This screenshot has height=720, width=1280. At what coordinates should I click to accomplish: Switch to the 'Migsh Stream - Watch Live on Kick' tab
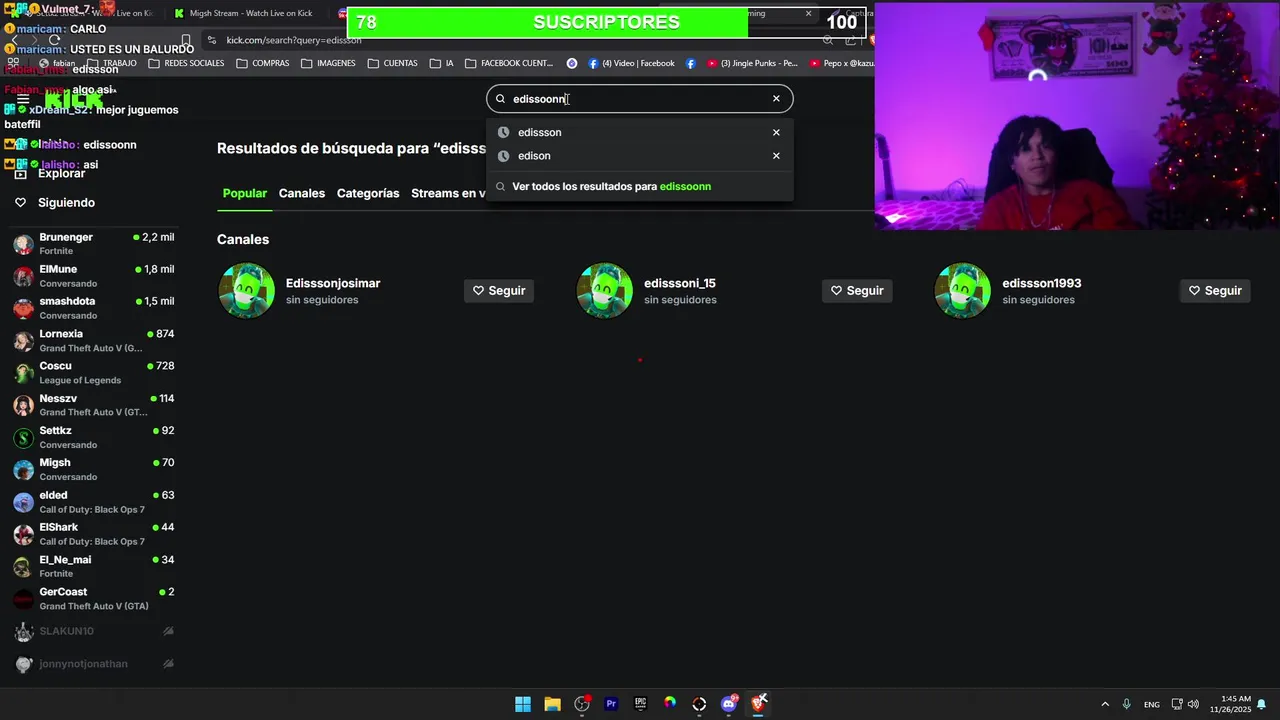249,13
